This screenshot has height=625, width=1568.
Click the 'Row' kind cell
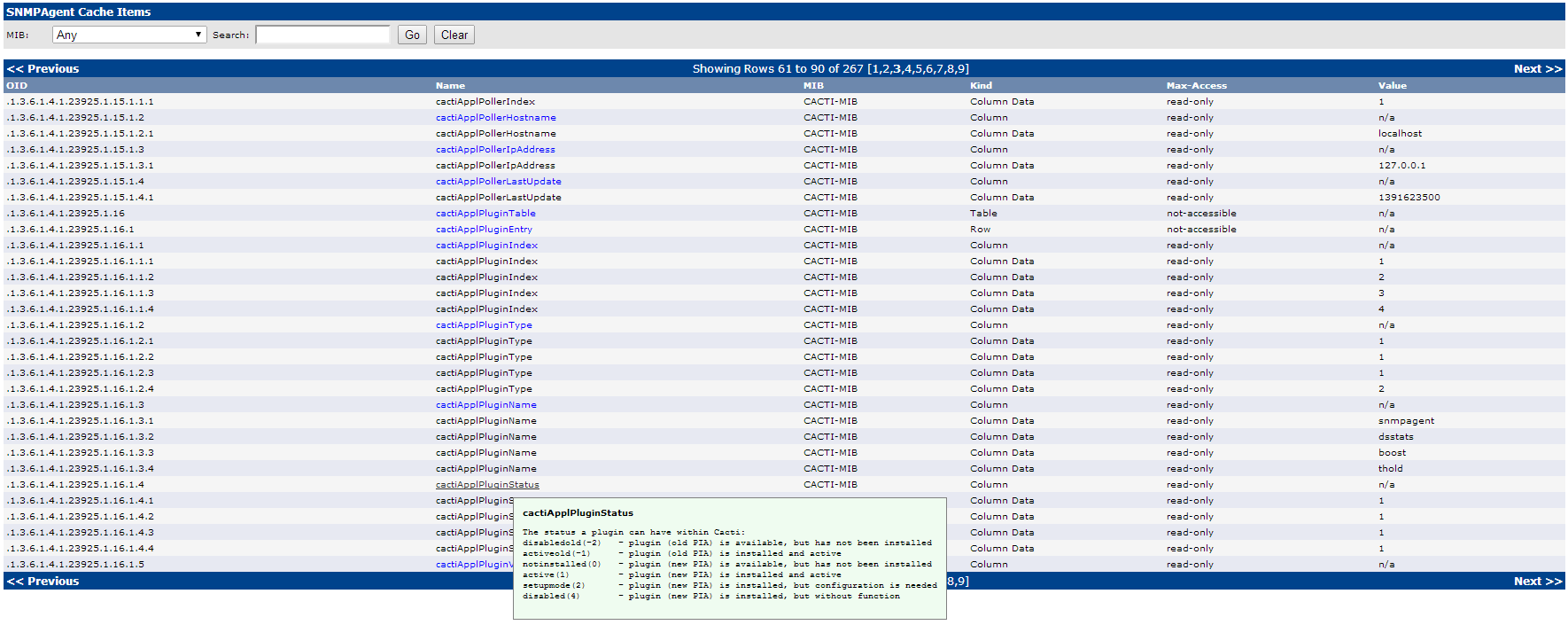pos(980,230)
